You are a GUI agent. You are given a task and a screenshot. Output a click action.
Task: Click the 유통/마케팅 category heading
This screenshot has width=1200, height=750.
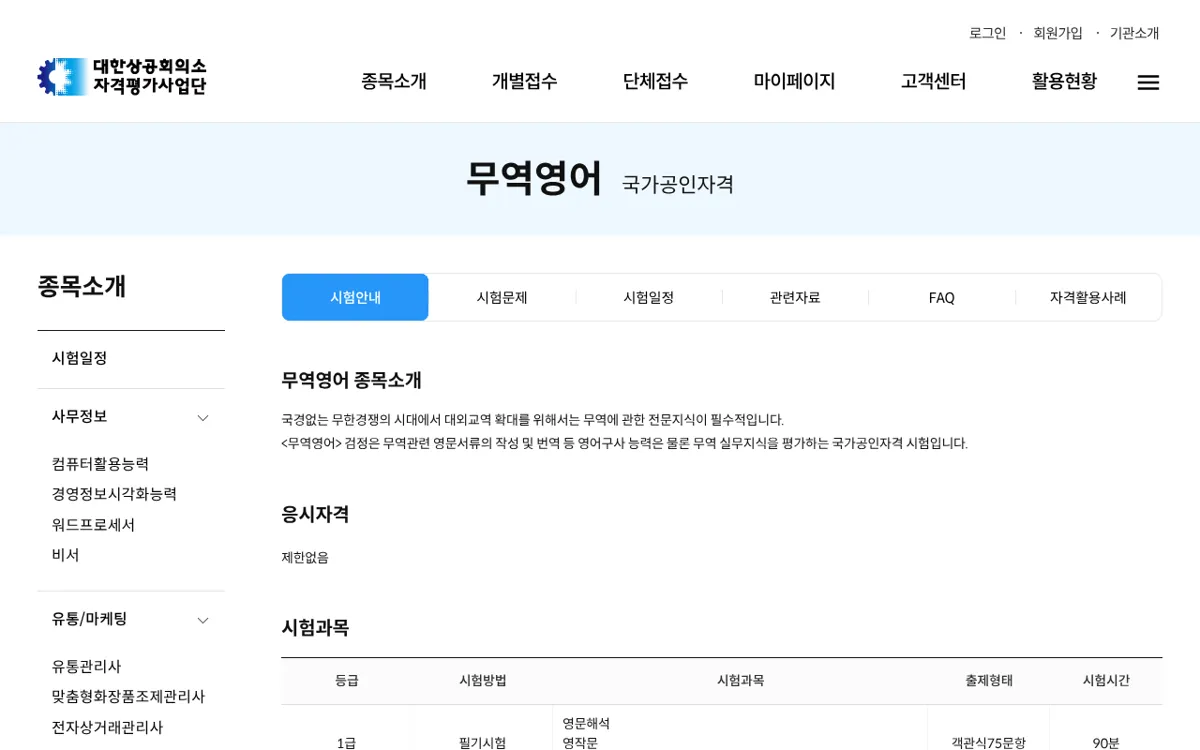coord(90,619)
